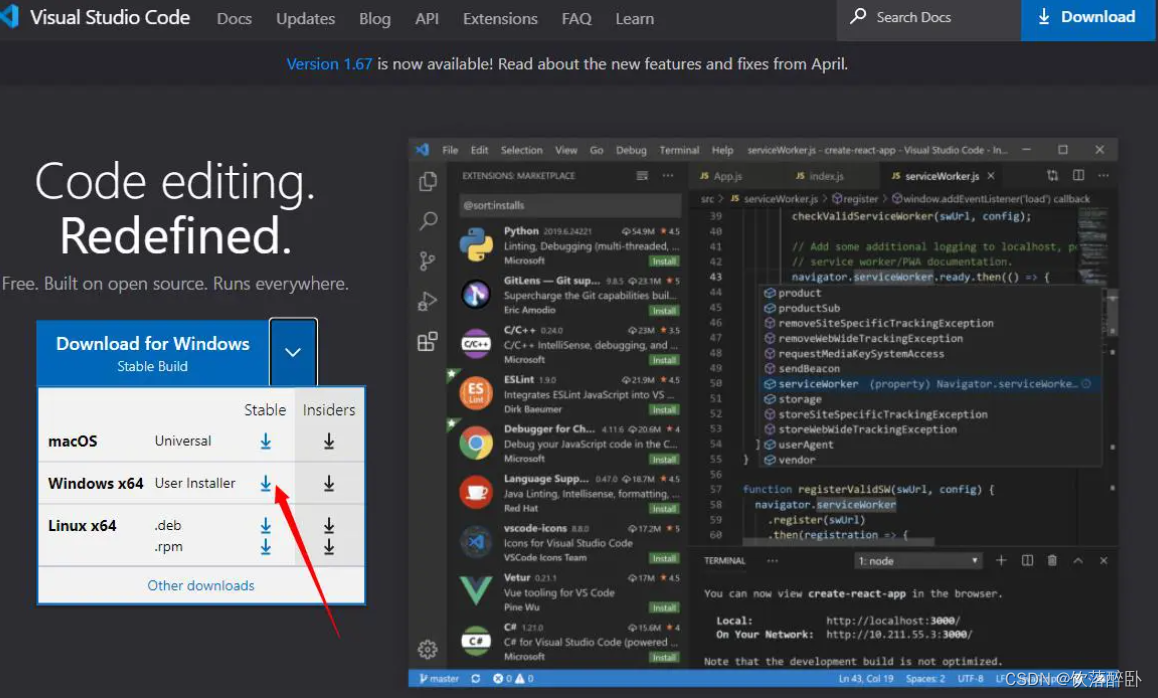Click the Source Control branch icon
Image resolution: width=1158 pixels, height=698 pixels.
[x=428, y=261]
